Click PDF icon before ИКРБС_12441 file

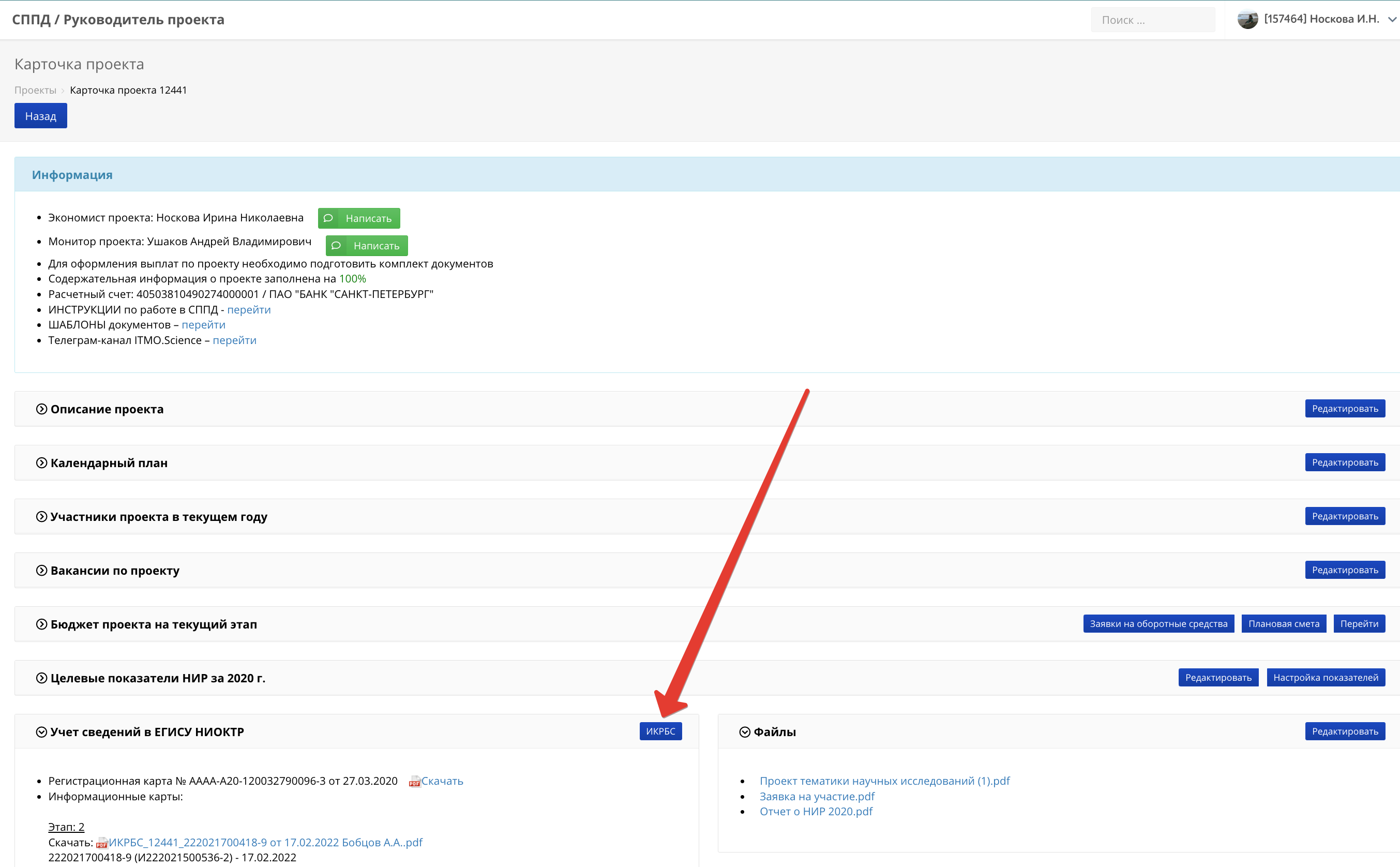point(102,843)
